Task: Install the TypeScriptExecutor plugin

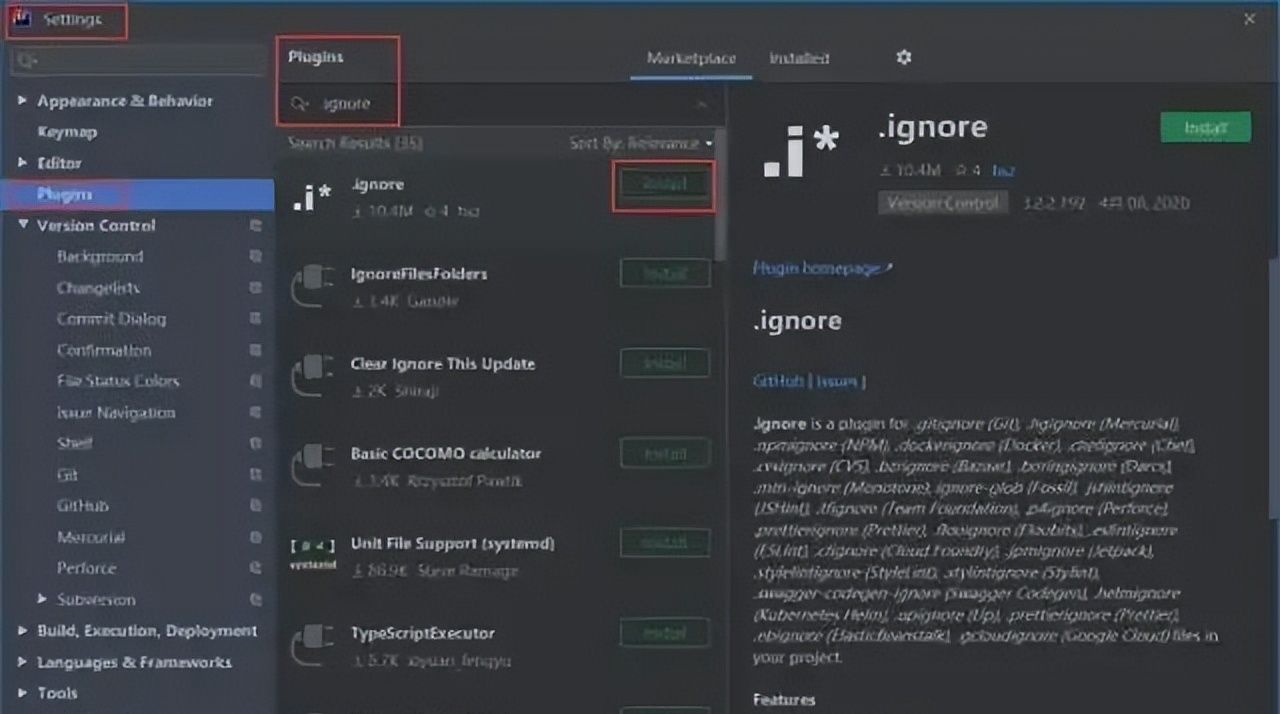Action: 664,633
